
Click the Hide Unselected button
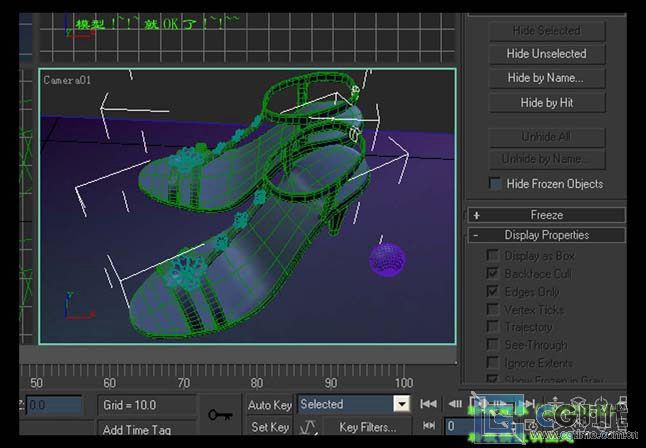coord(546,54)
